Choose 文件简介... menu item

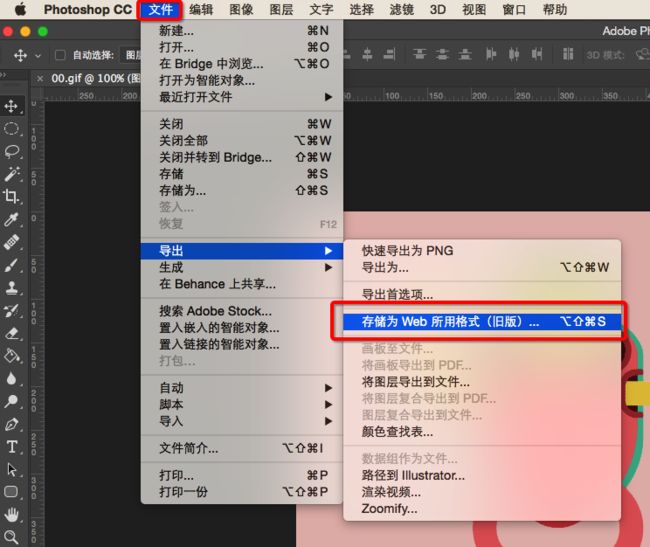tap(243, 448)
